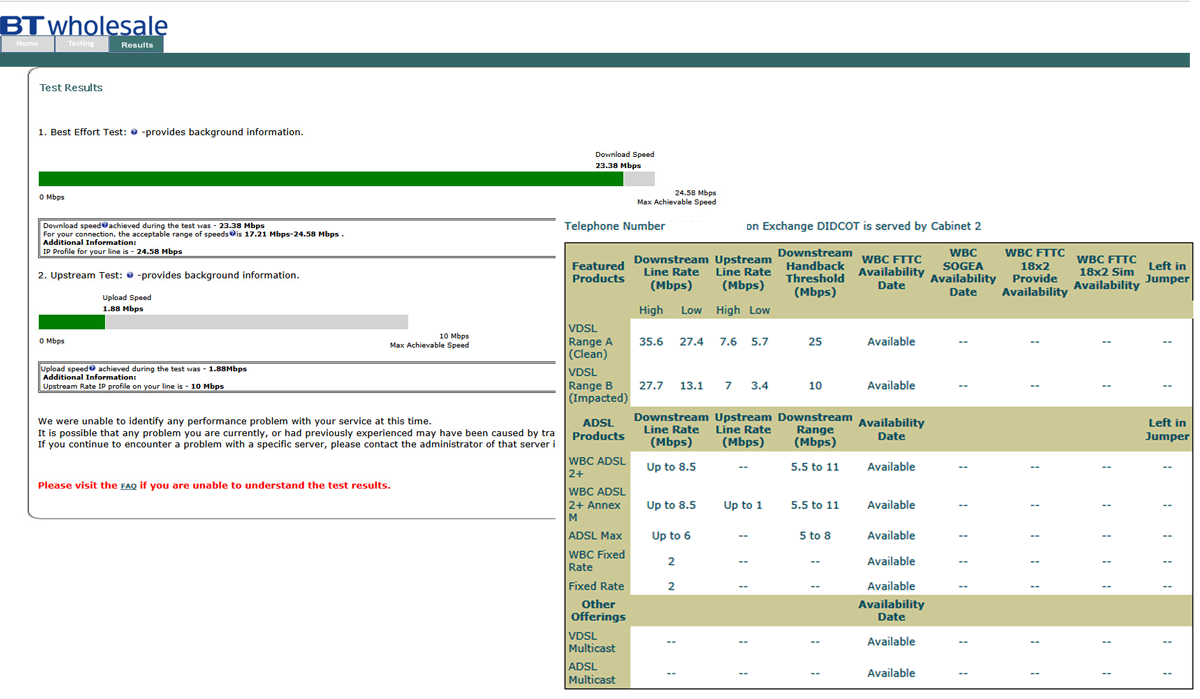Click the green download speed bar
Viewport: 1200px width, 699px height.
(x=330, y=179)
